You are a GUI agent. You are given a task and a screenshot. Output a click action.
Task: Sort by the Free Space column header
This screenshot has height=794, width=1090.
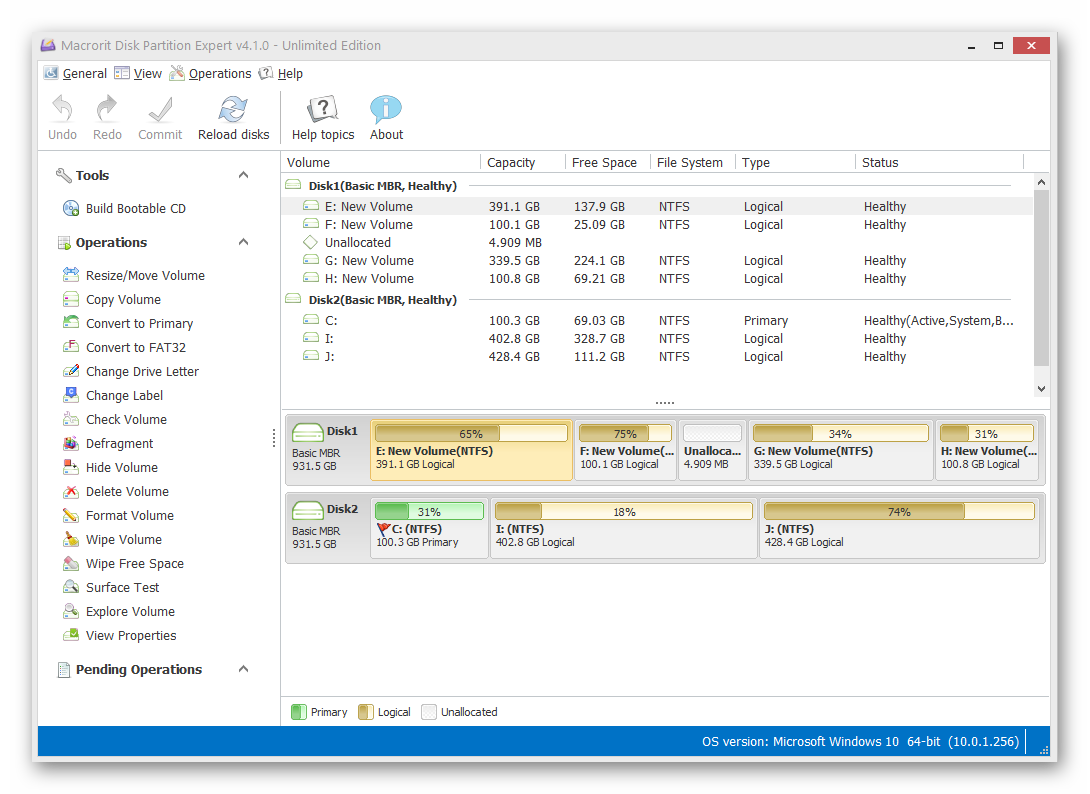(x=608, y=163)
